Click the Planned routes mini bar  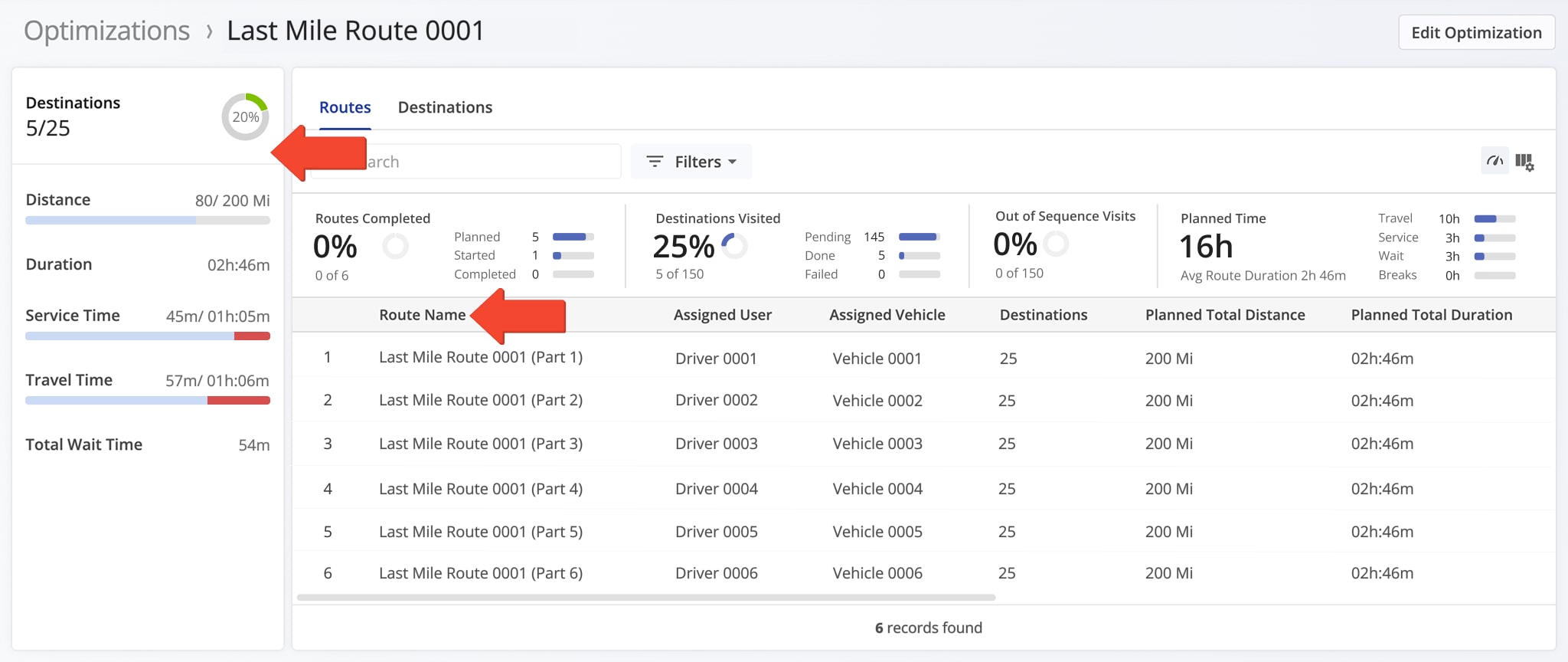[573, 237]
